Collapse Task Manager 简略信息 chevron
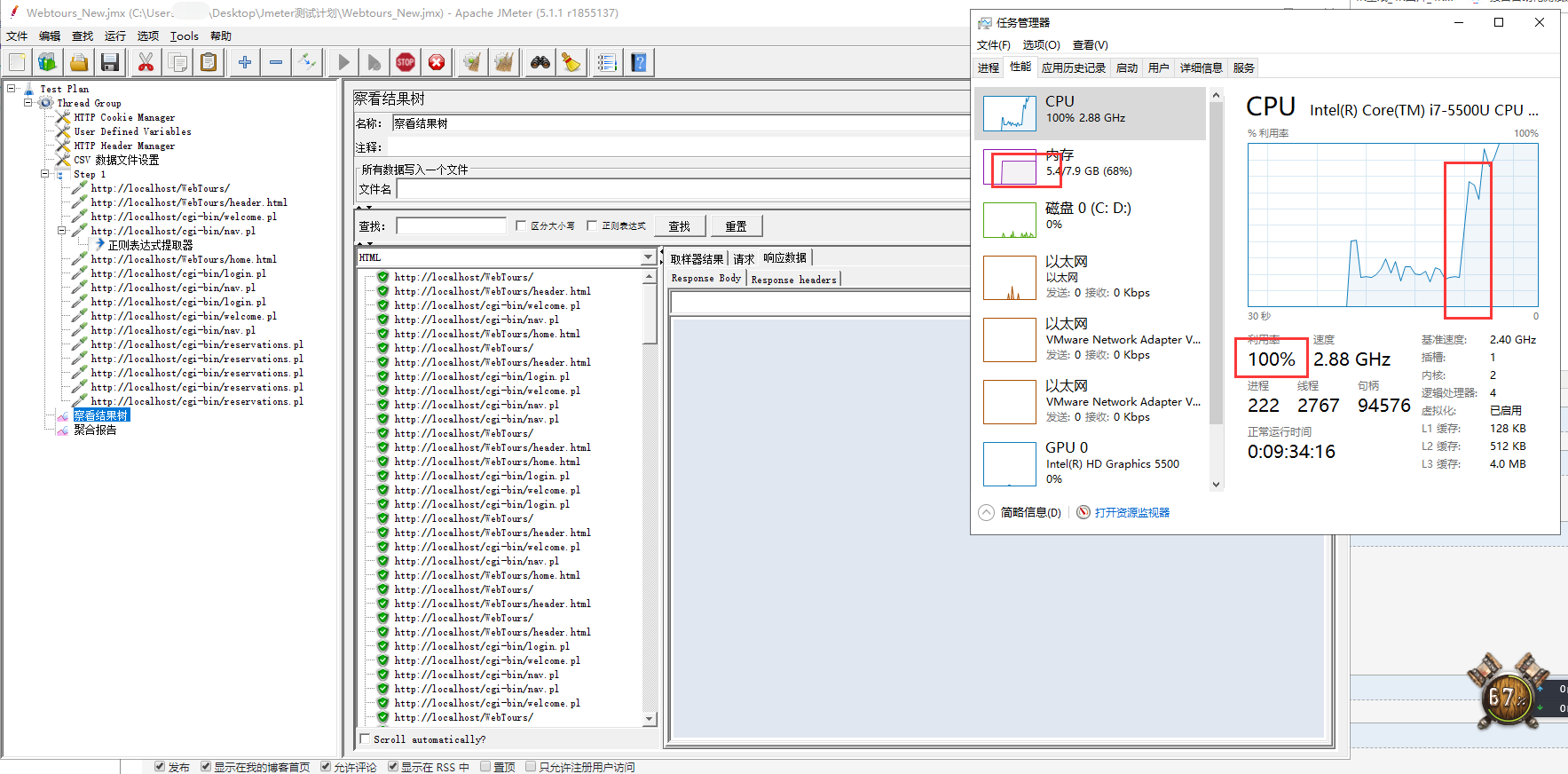The height and width of the screenshot is (774, 1568). [x=987, y=512]
